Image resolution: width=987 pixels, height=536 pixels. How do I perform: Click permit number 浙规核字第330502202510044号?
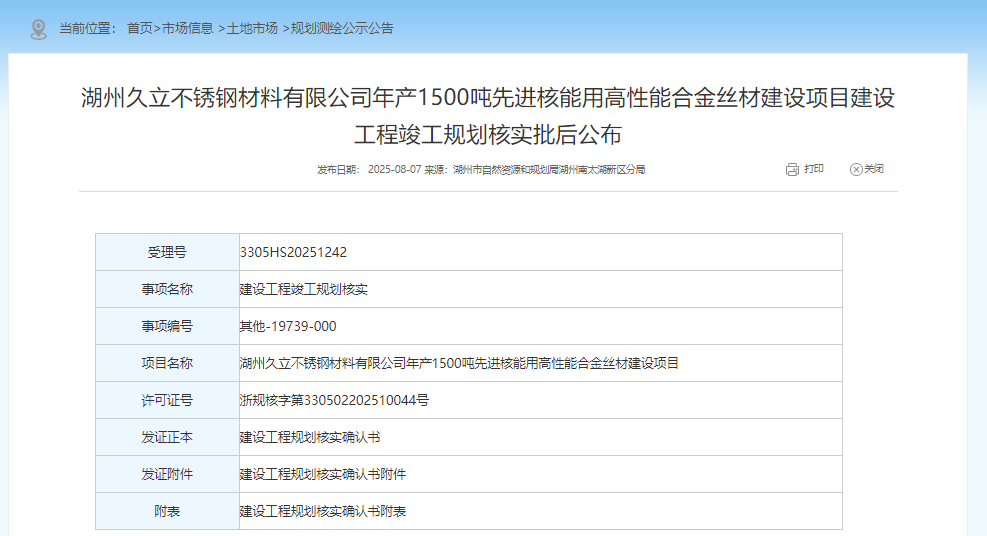point(334,400)
